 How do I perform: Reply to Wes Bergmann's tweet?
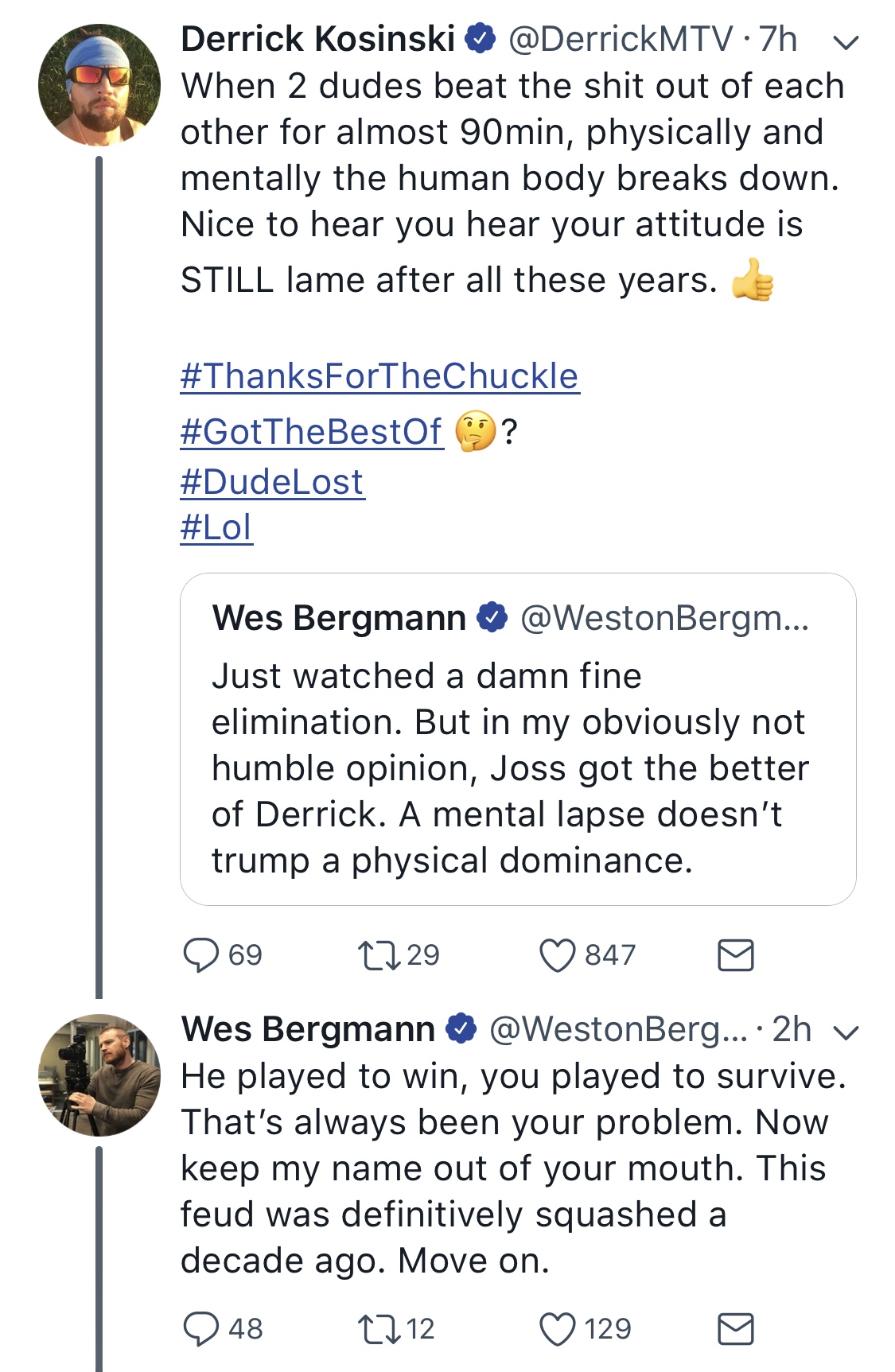(200, 1329)
